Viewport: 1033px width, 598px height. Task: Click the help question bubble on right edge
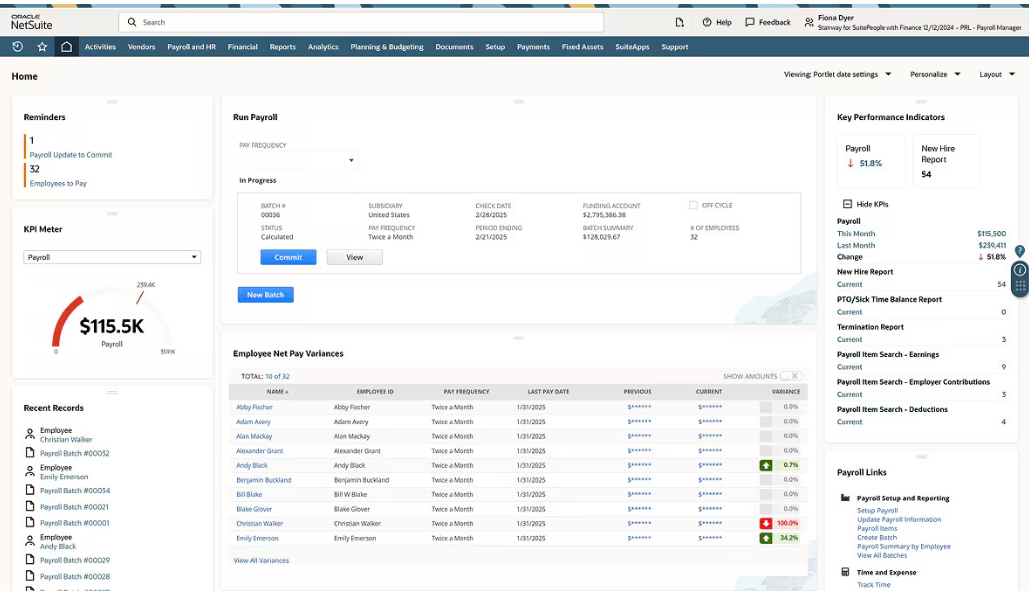1020,251
